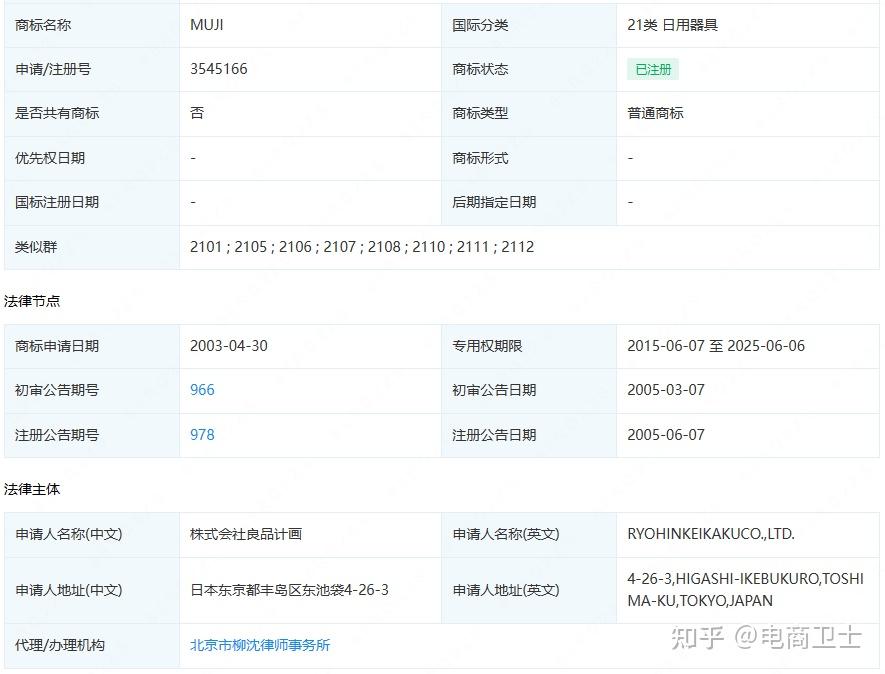
Task: Click the 国标注册日期 label cell
Action: 92,203
